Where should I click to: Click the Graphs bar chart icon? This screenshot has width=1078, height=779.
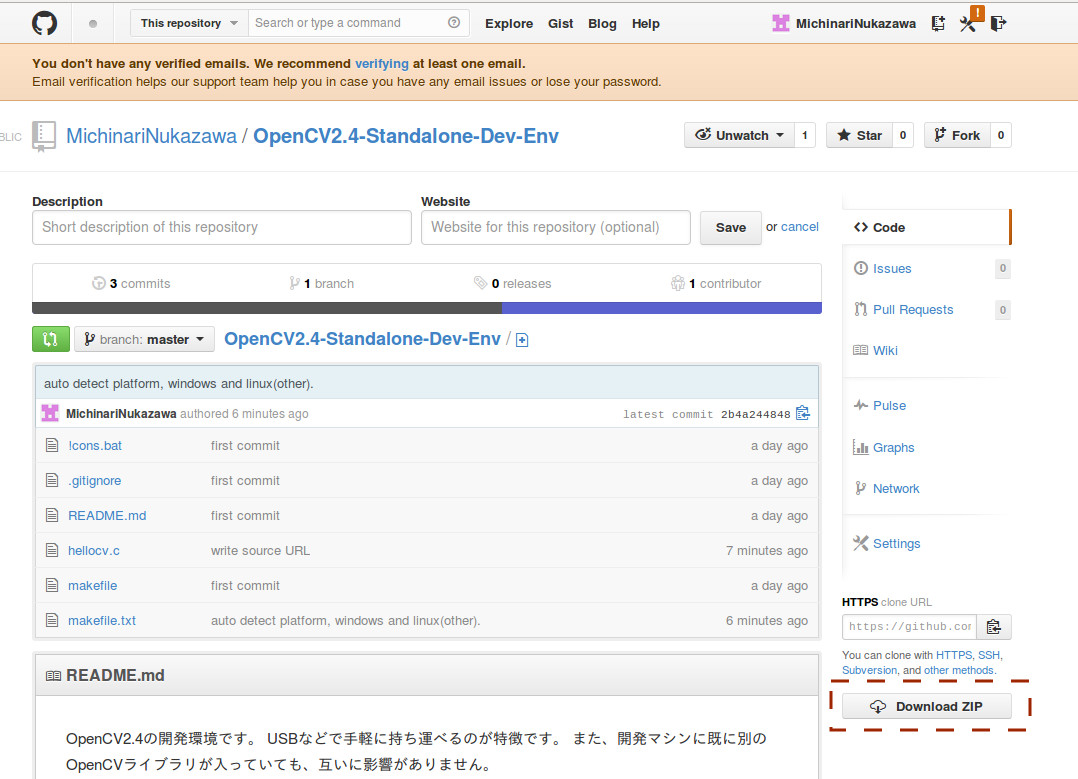tap(861, 448)
